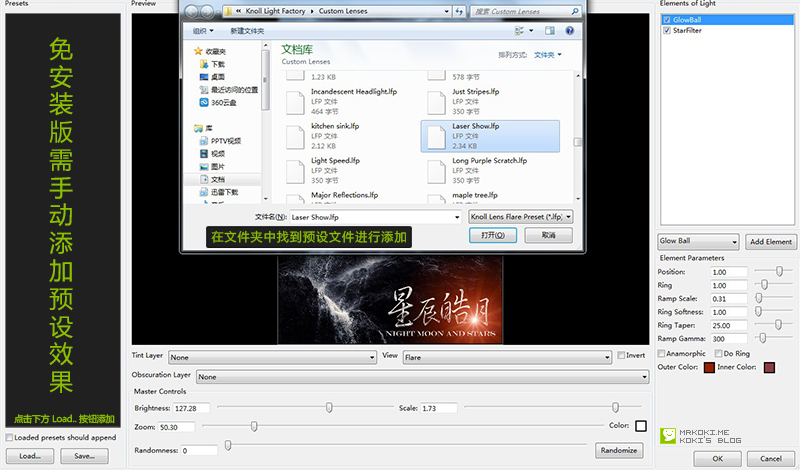Expand the file name history dropdown
The image size is (800, 470).
(x=457, y=217)
